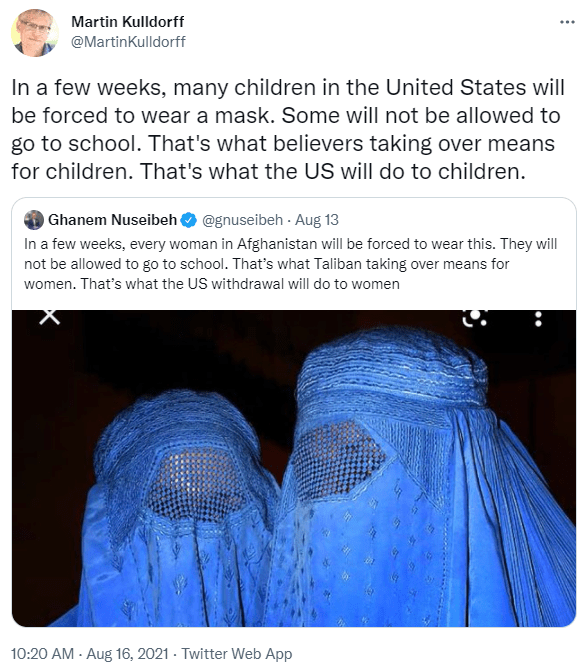Click the main tweet text about masks
Screen dimensions: 587x672
[x=288, y=129]
